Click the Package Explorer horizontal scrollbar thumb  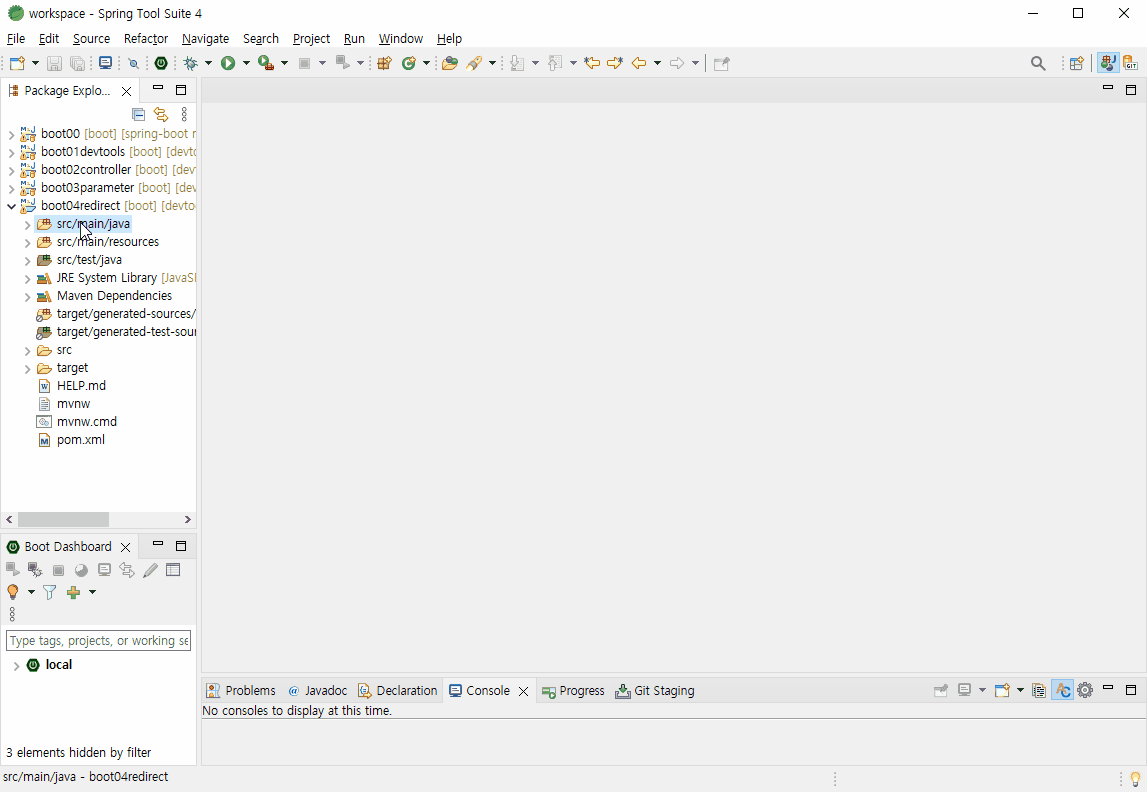click(64, 519)
